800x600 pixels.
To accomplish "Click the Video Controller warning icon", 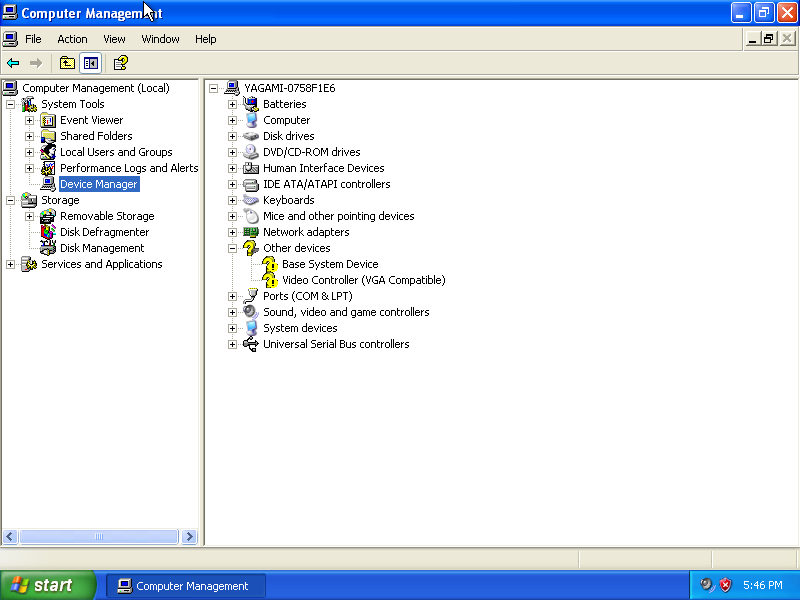I will (270, 280).
